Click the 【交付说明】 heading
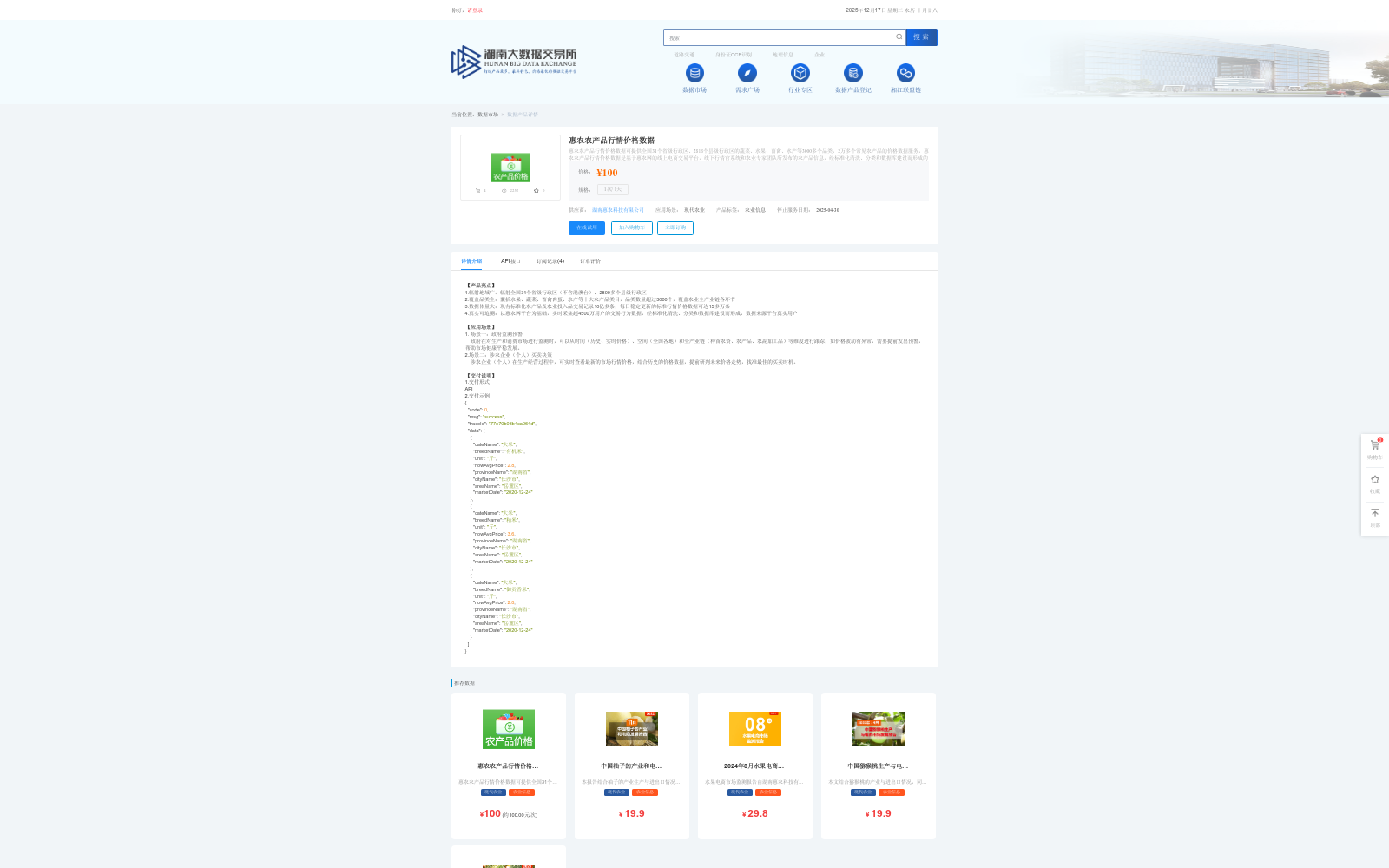 tap(480, 376)
